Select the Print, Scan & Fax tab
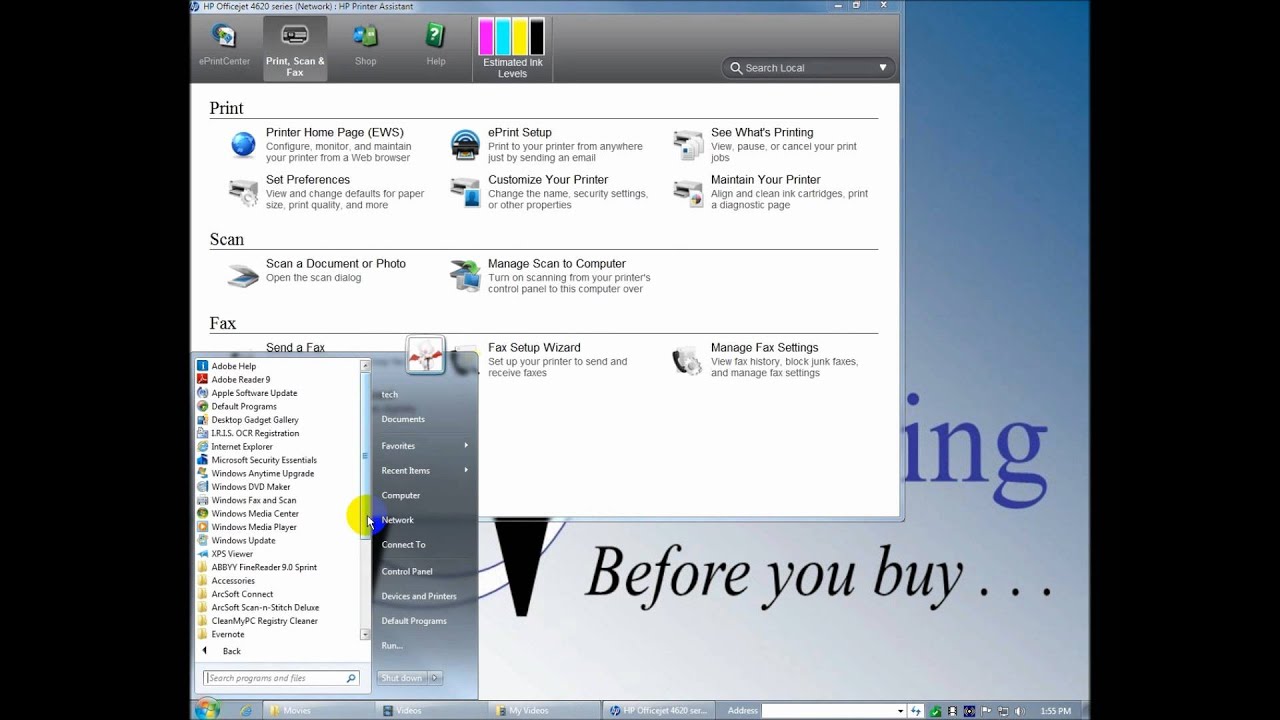This screenshot has height=720, width=1280. (x=295, y=49)
